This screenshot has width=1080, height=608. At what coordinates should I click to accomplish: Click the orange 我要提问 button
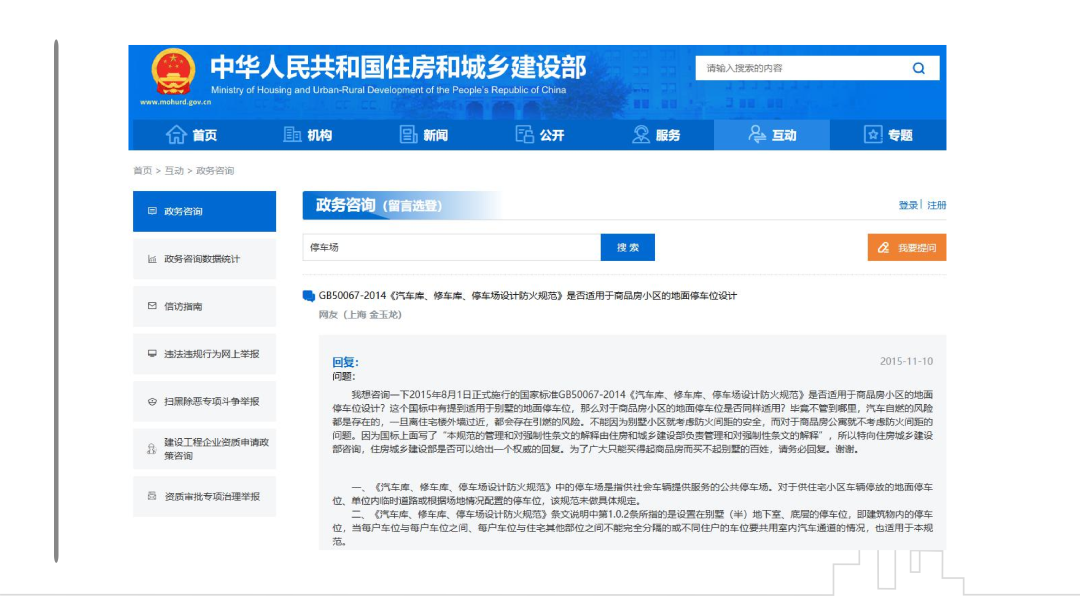pos(906,247)
